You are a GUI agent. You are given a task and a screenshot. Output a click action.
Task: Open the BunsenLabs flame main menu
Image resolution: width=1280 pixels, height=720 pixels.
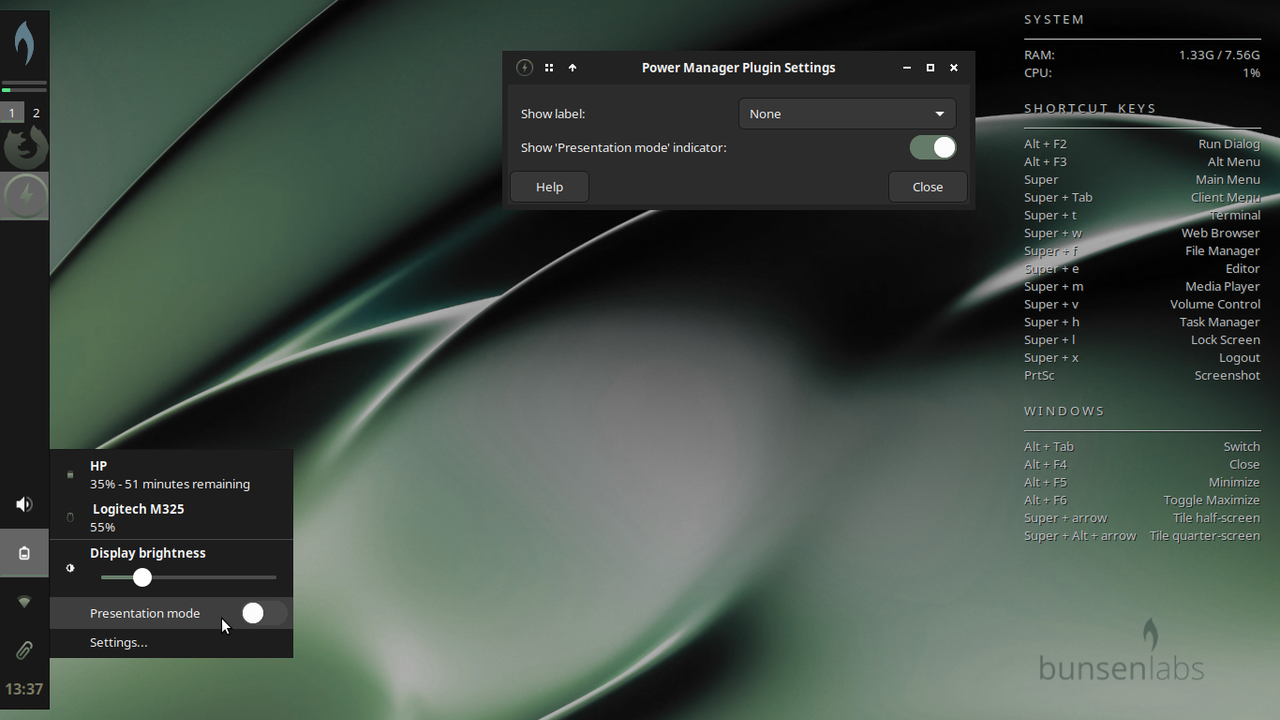[x=24, y=42]
